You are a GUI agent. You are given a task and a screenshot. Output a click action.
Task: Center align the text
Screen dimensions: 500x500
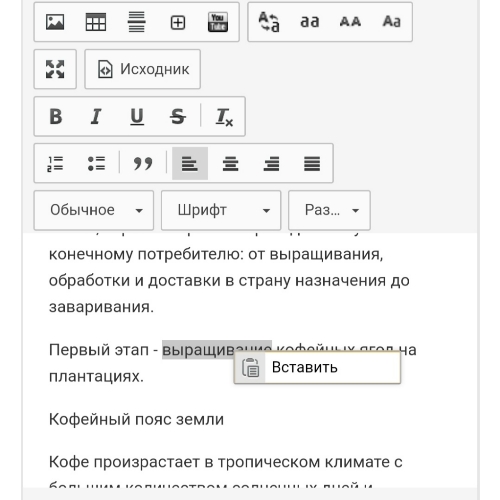tap(231, 164)
